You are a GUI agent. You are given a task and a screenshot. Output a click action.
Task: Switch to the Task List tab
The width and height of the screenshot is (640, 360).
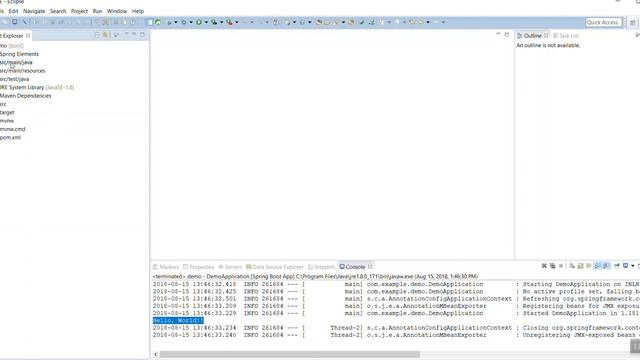point(566,36)
